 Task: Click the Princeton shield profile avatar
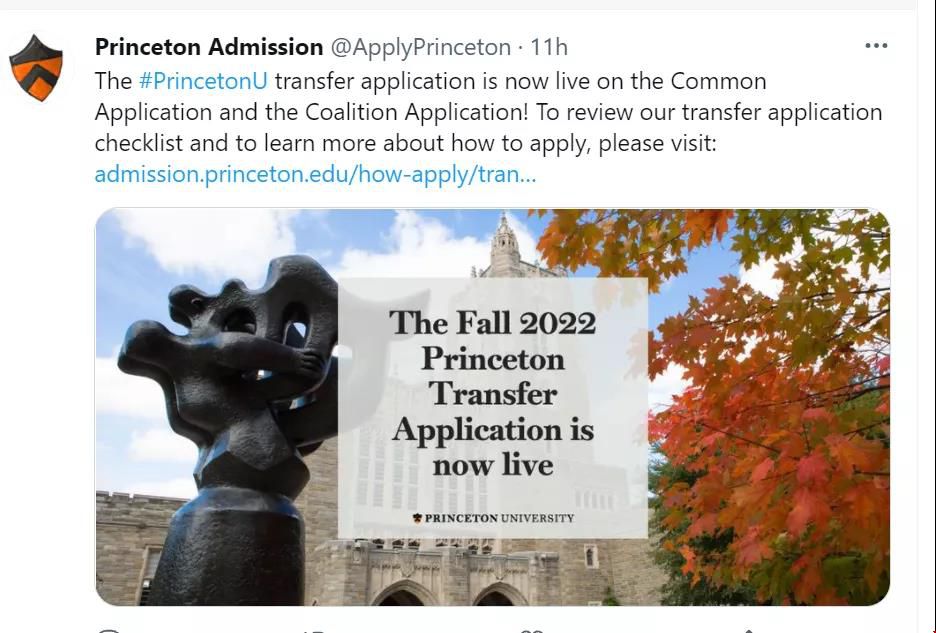point(36,68)
